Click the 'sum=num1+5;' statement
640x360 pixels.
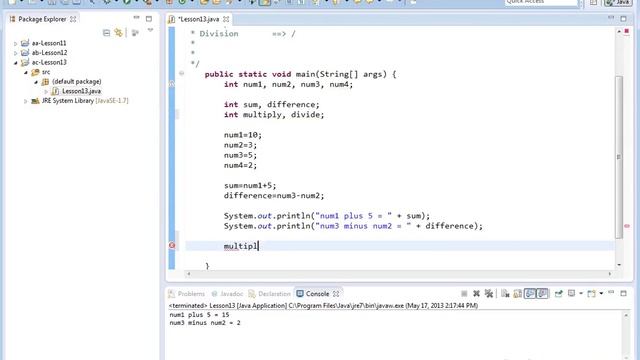point(250,185)
